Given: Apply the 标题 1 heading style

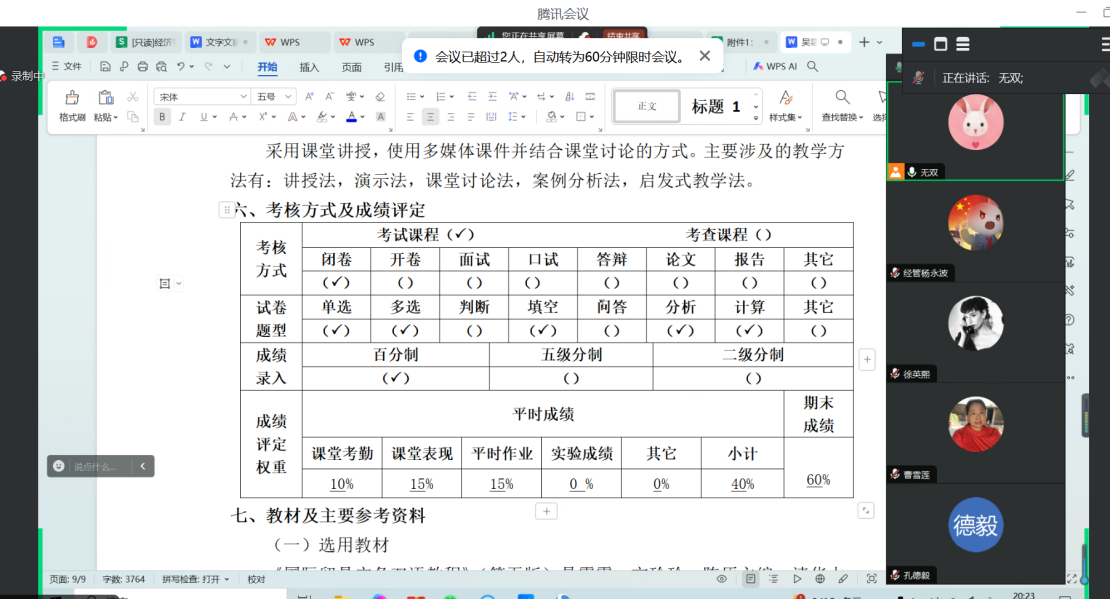Looking at the screenshot, I should (x=716, y=106).
